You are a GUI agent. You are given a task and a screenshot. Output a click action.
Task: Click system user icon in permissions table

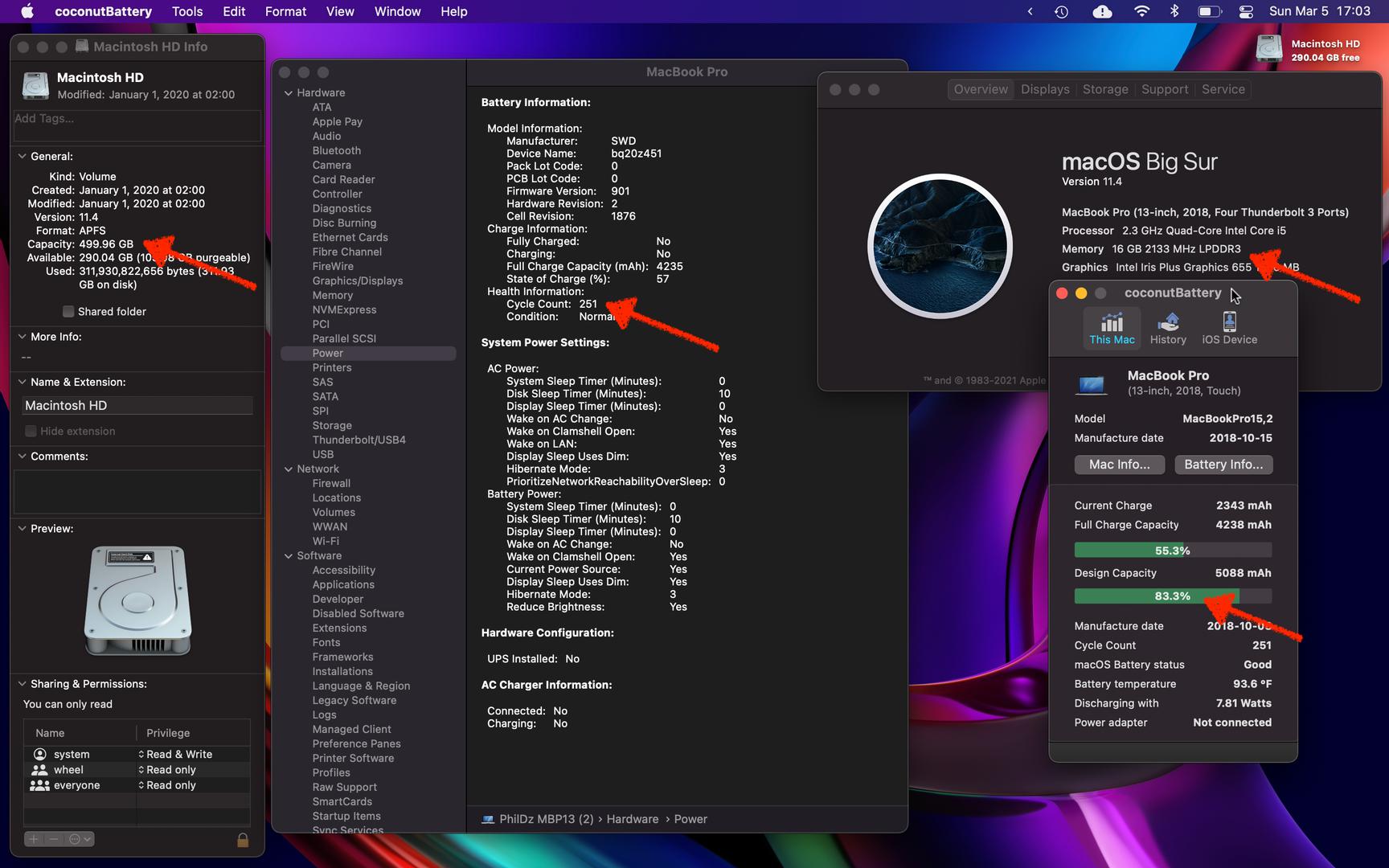click(x=40, y=754)
